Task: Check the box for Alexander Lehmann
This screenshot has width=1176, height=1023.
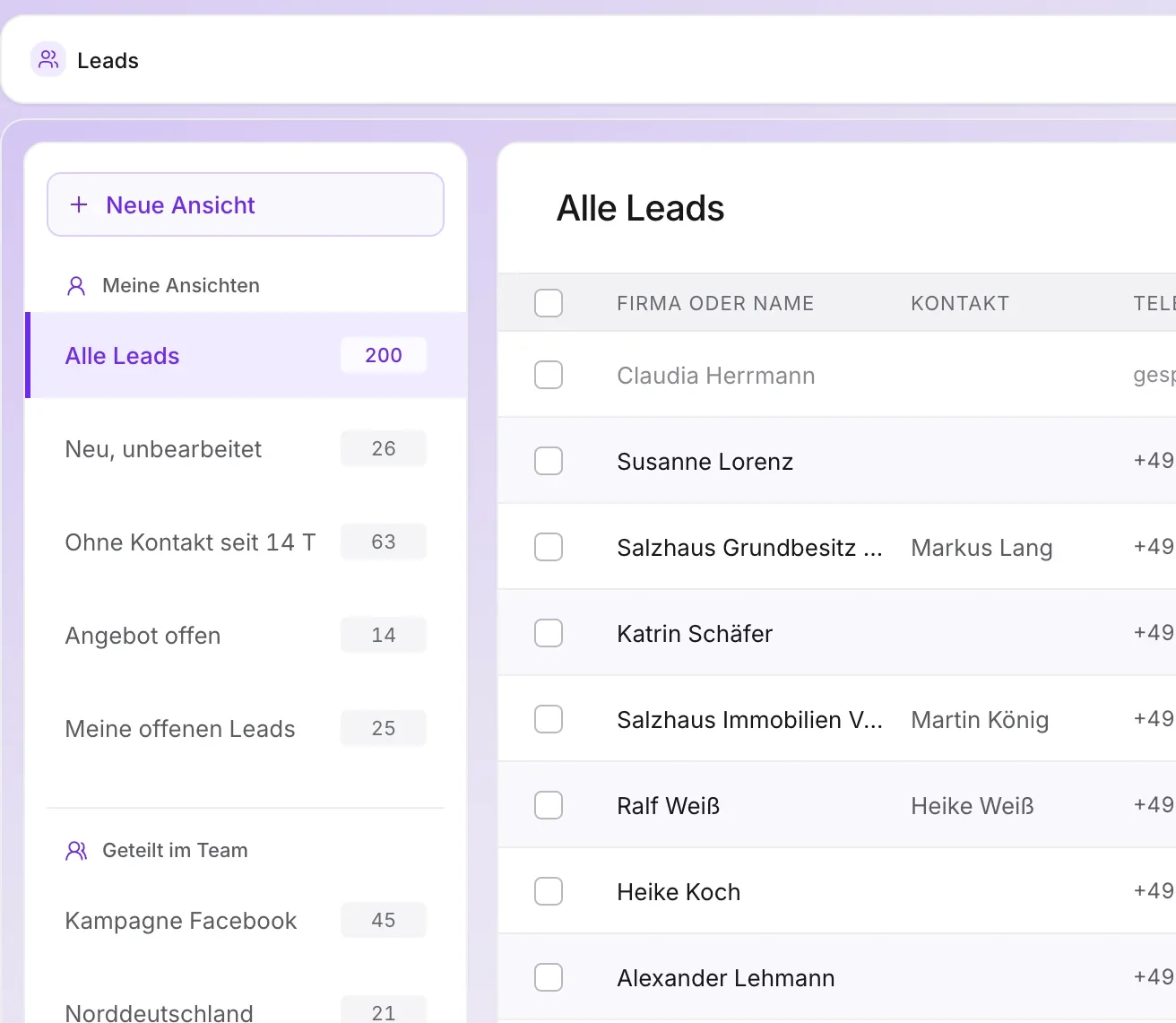Action: pyautogui.click(x=549, y=977)
